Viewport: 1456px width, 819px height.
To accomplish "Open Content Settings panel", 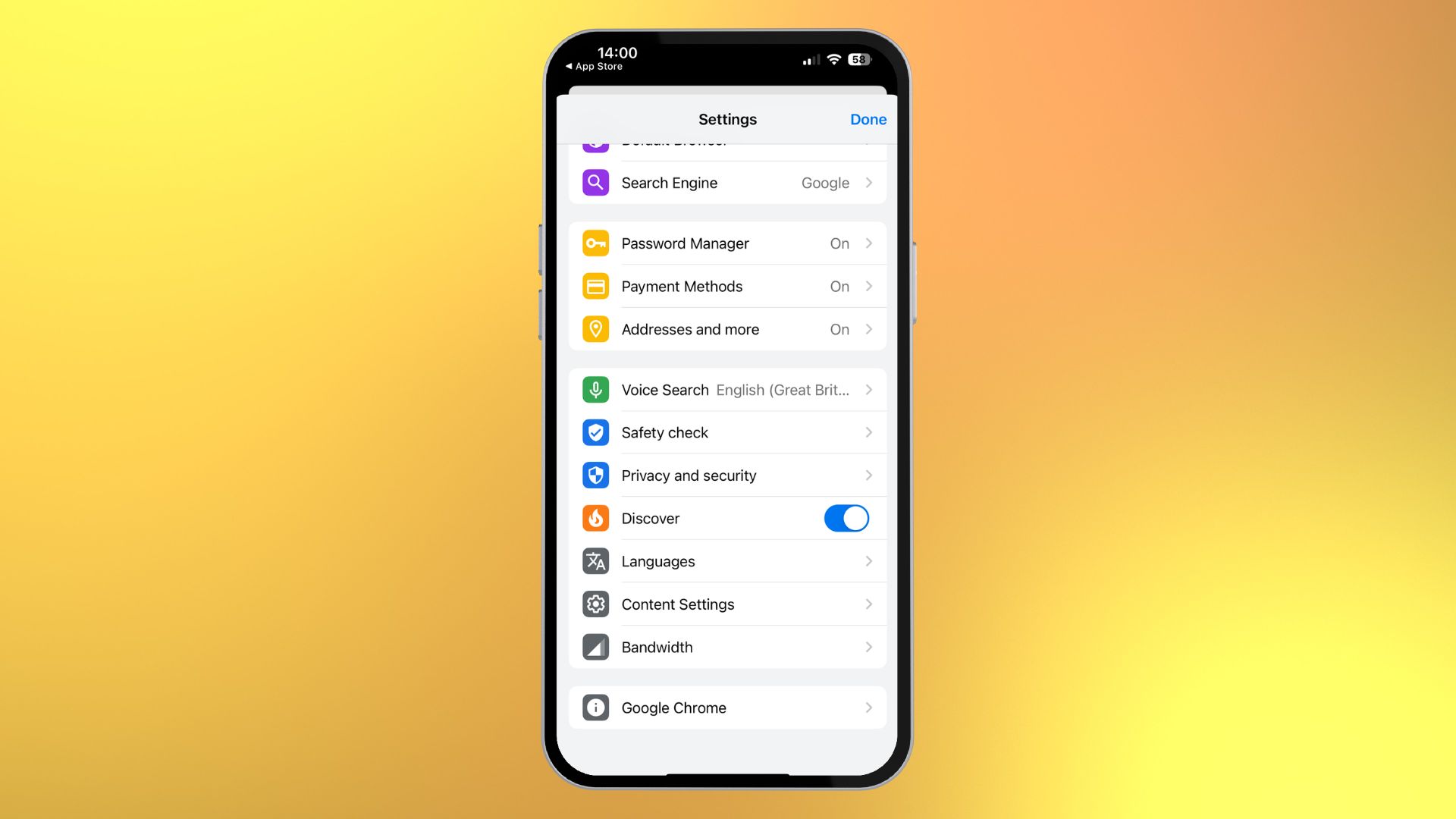I will click(x=728, y=603).
